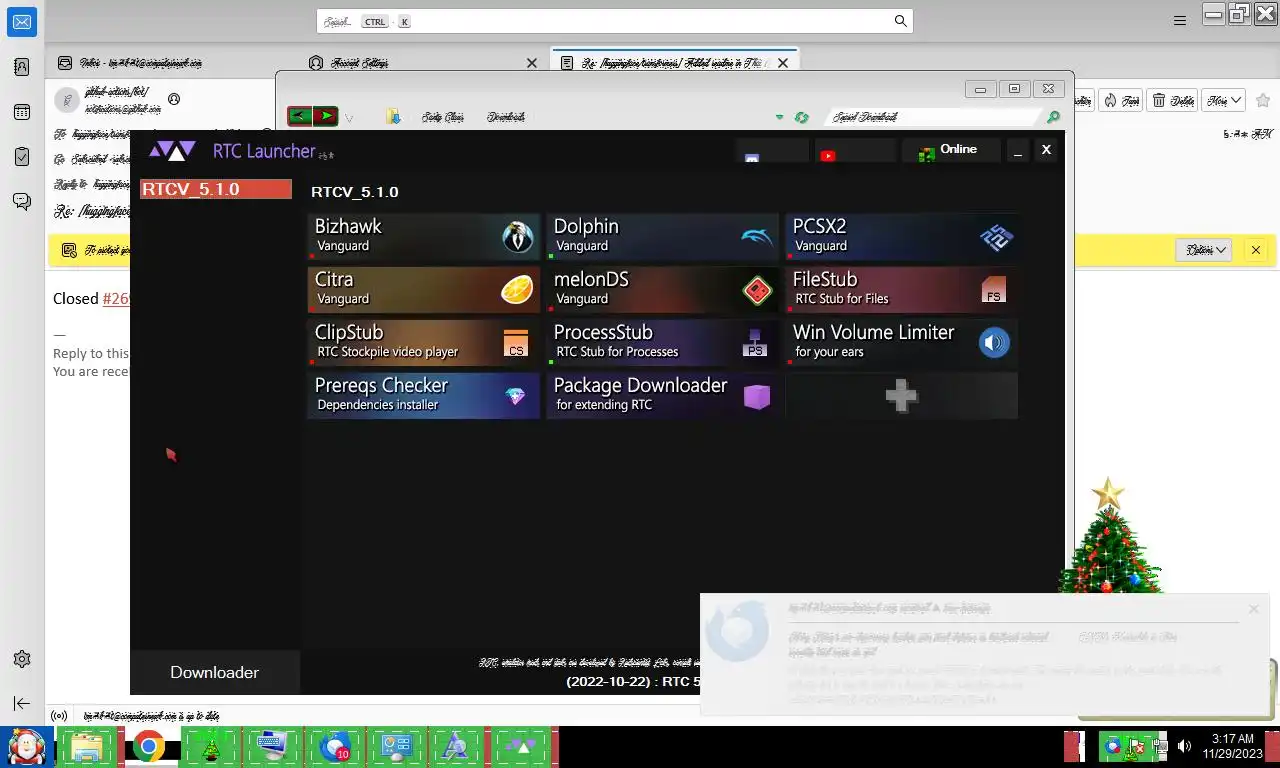Open the Package Downloader

(663, 396)
